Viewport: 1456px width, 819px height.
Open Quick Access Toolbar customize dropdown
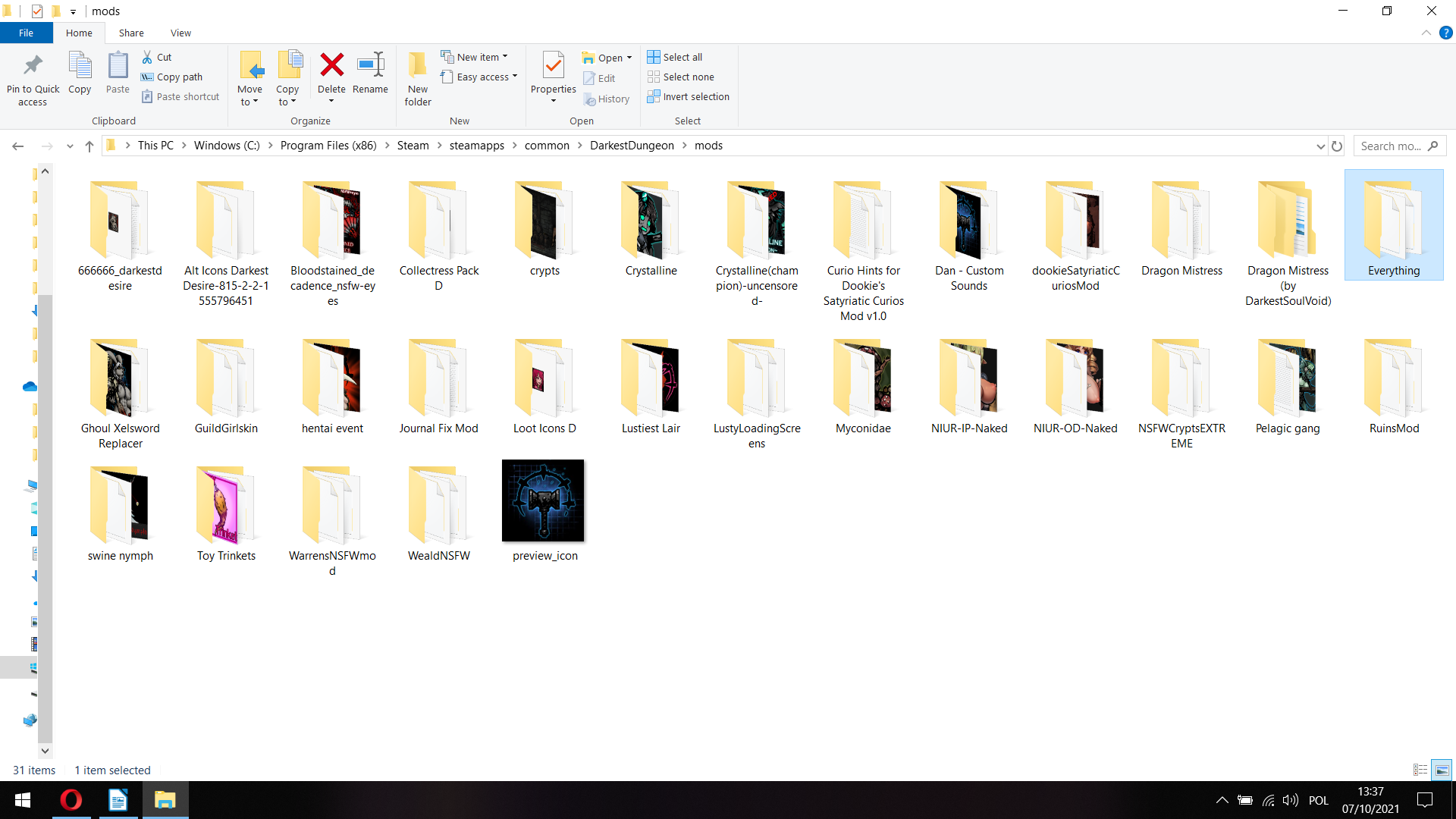[73, 11]
